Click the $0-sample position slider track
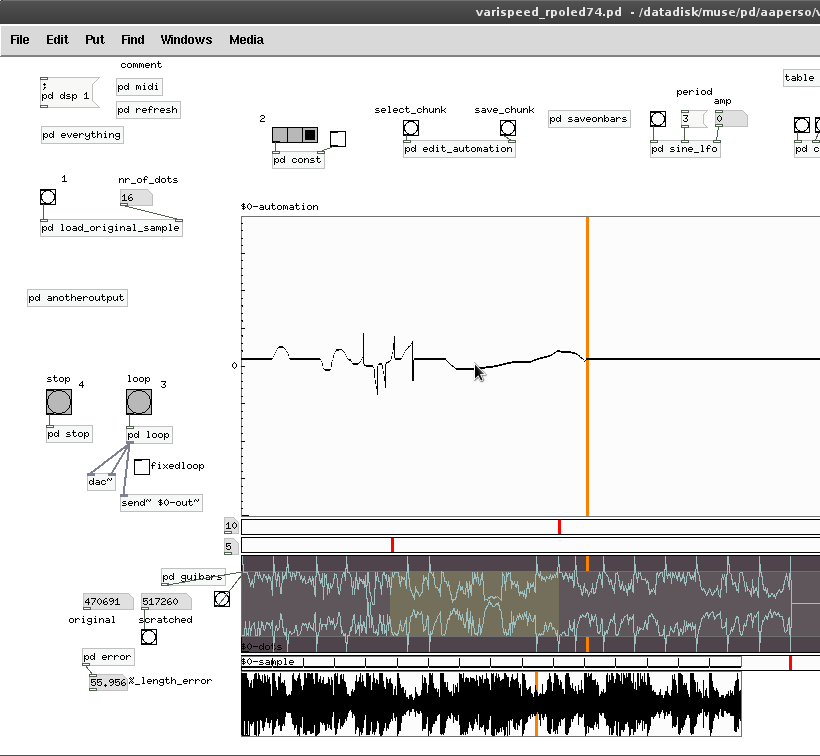 pos(530,662)
